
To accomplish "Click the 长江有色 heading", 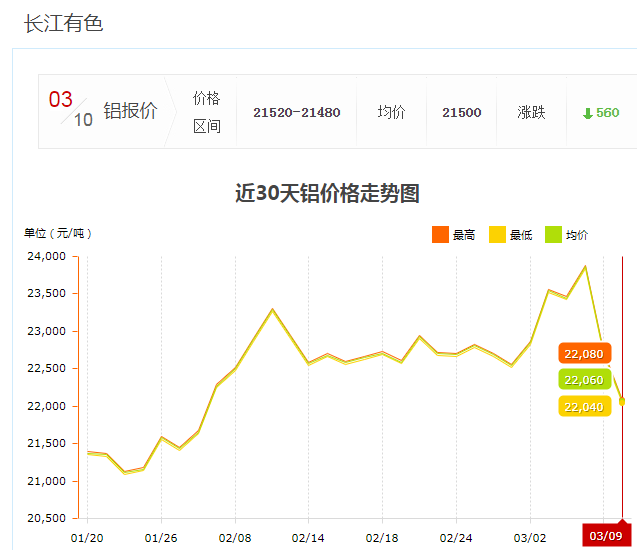I will click(x=64, y=23).
